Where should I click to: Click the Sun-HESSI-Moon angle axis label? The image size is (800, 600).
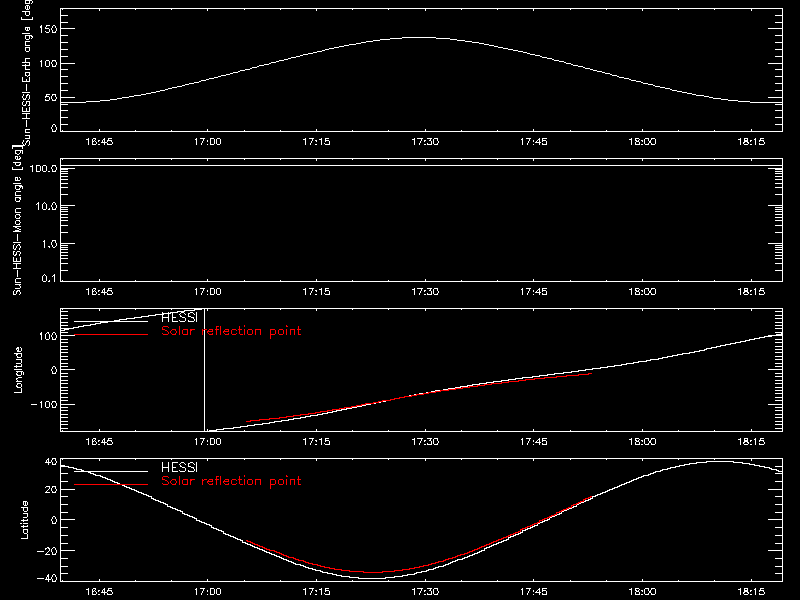click(17, 220)
